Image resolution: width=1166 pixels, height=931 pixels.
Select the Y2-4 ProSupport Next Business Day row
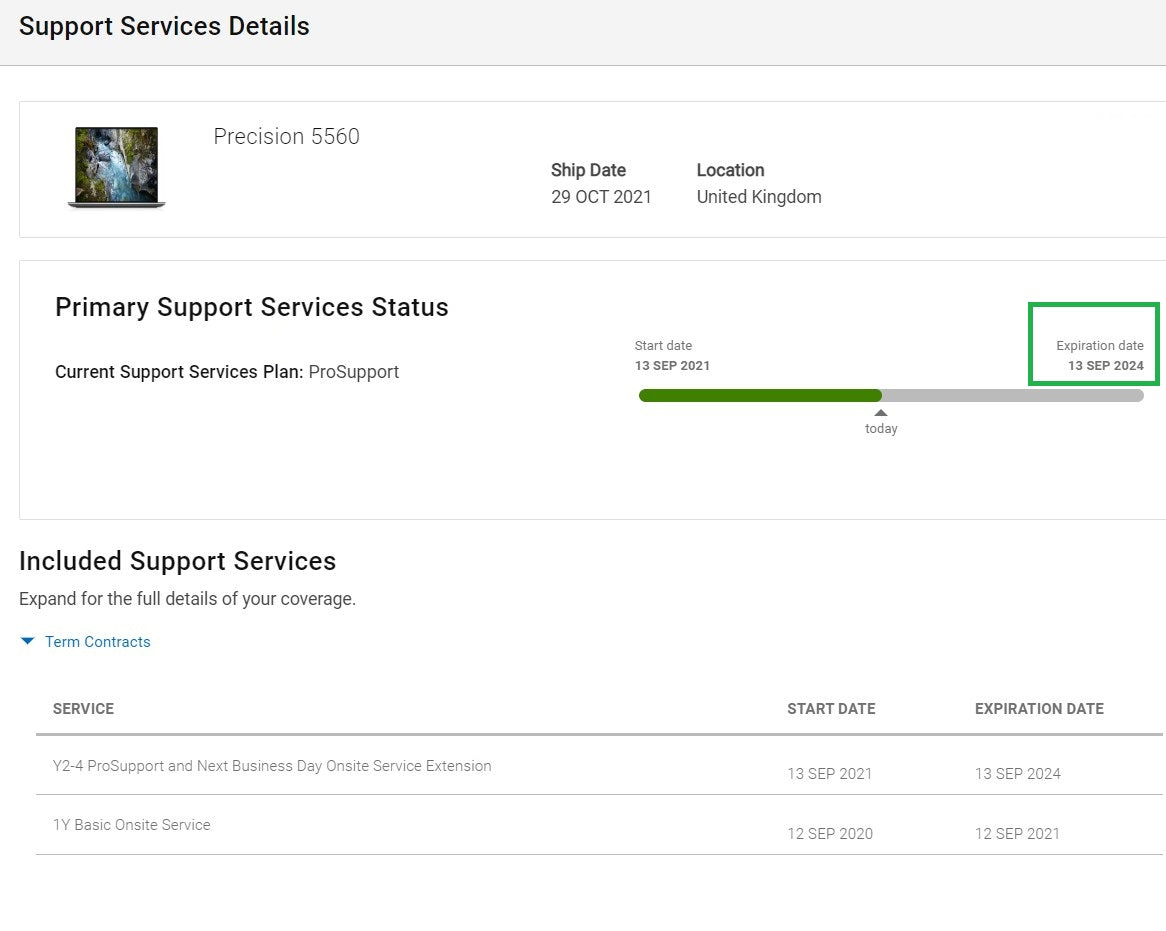(599, 766)
